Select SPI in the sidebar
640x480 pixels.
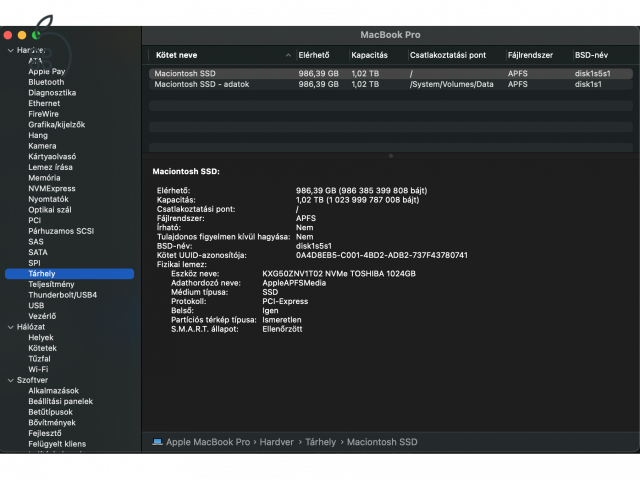[x=34, y=262]
